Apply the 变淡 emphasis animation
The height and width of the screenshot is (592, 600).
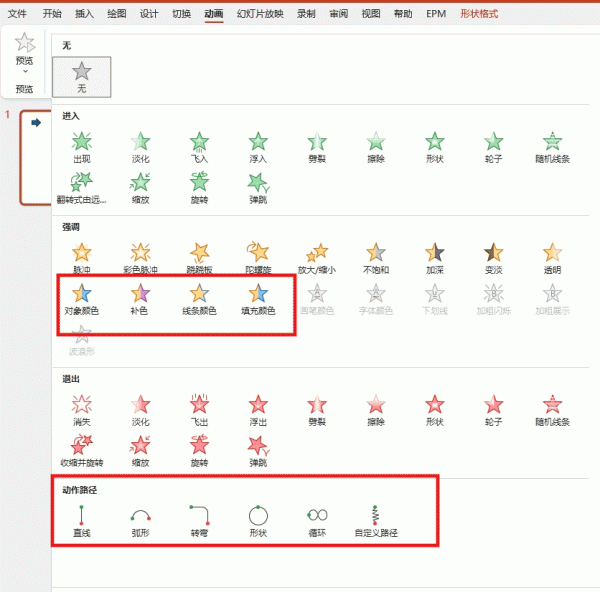coord(494,258)
